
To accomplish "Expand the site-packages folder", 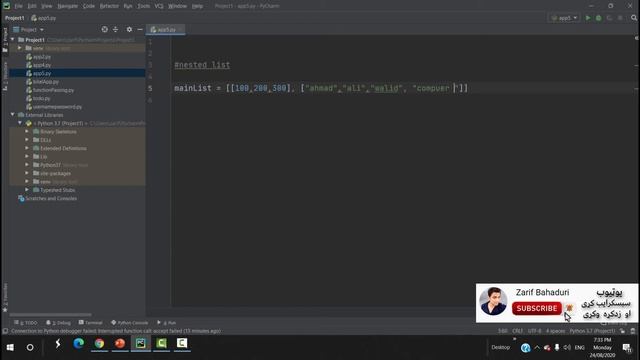I will tap(27, 173).
